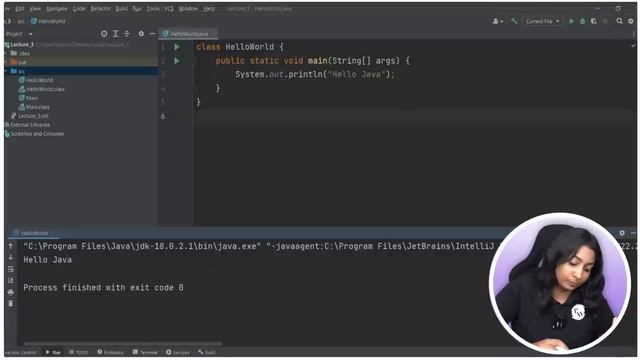Select opened file locate icon in Project panel
The width and height of the screenshot is (640, 360).
(104, 34)
